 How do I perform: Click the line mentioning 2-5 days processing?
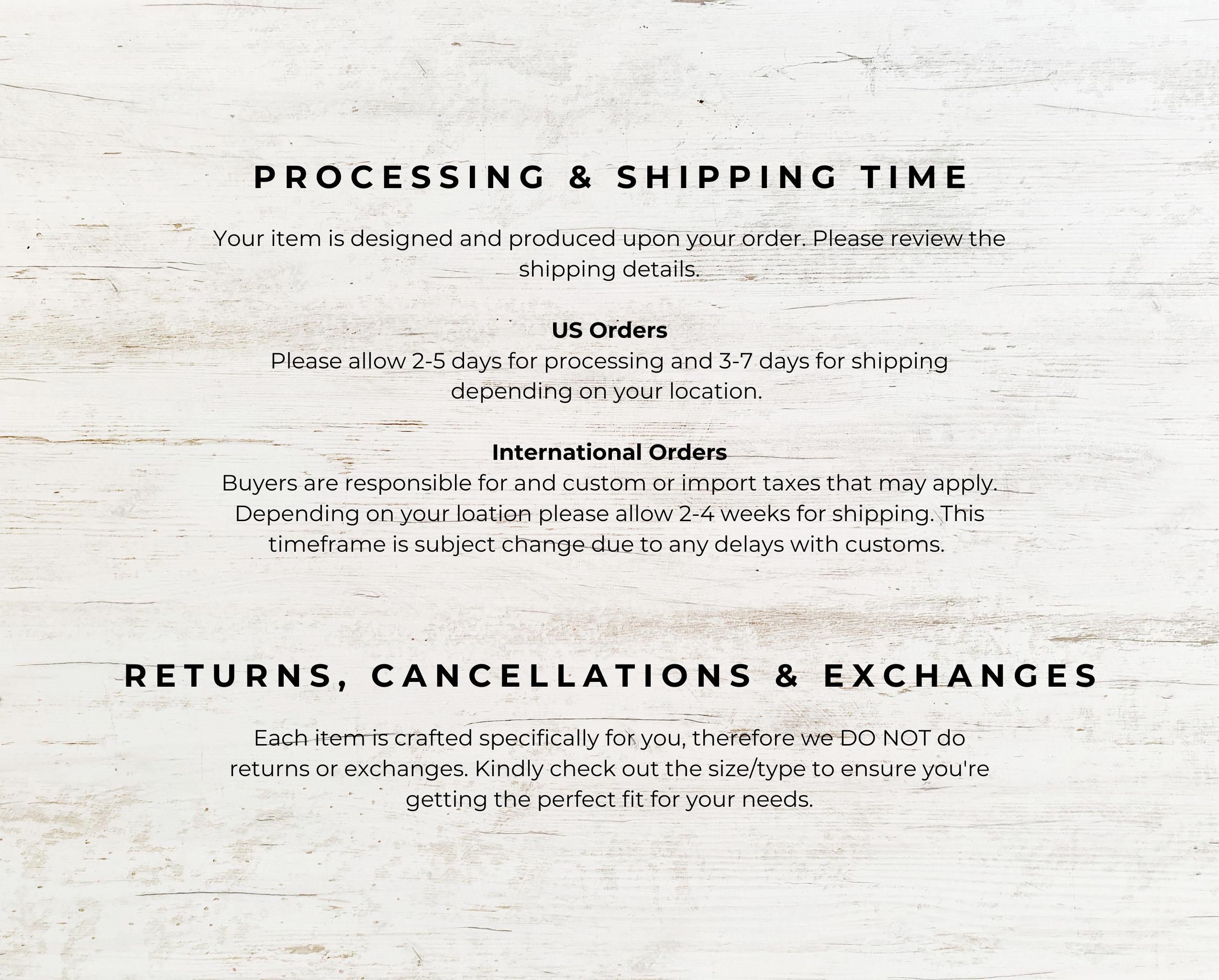tap(609, 361)
